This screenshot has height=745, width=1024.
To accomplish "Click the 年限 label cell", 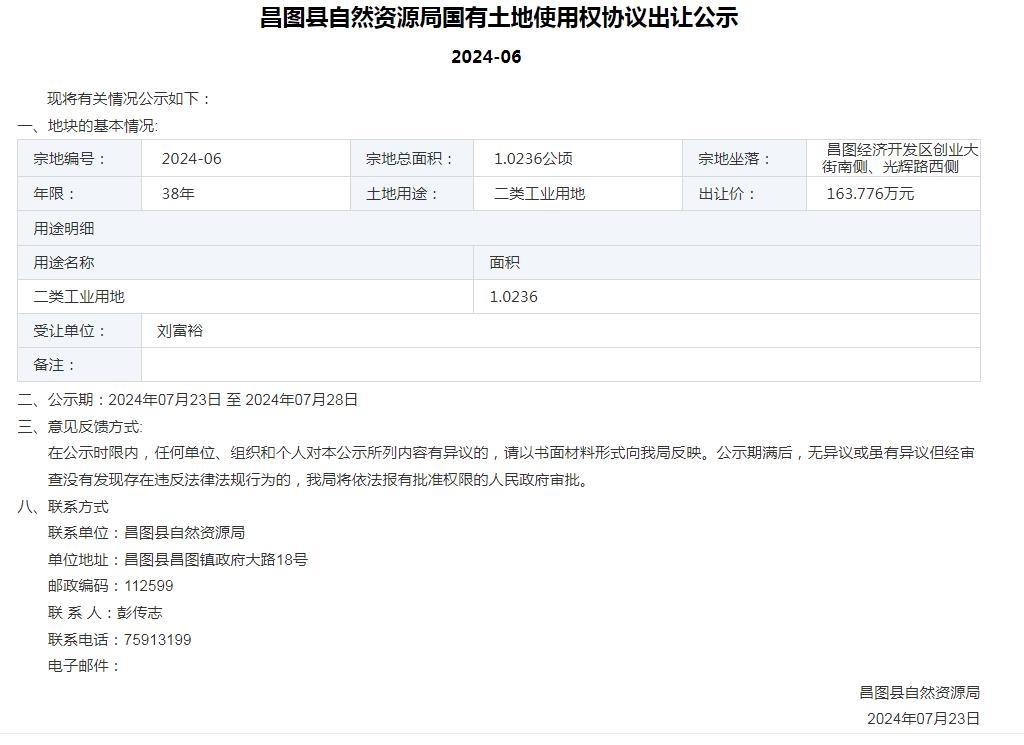I will pos(80,194).
